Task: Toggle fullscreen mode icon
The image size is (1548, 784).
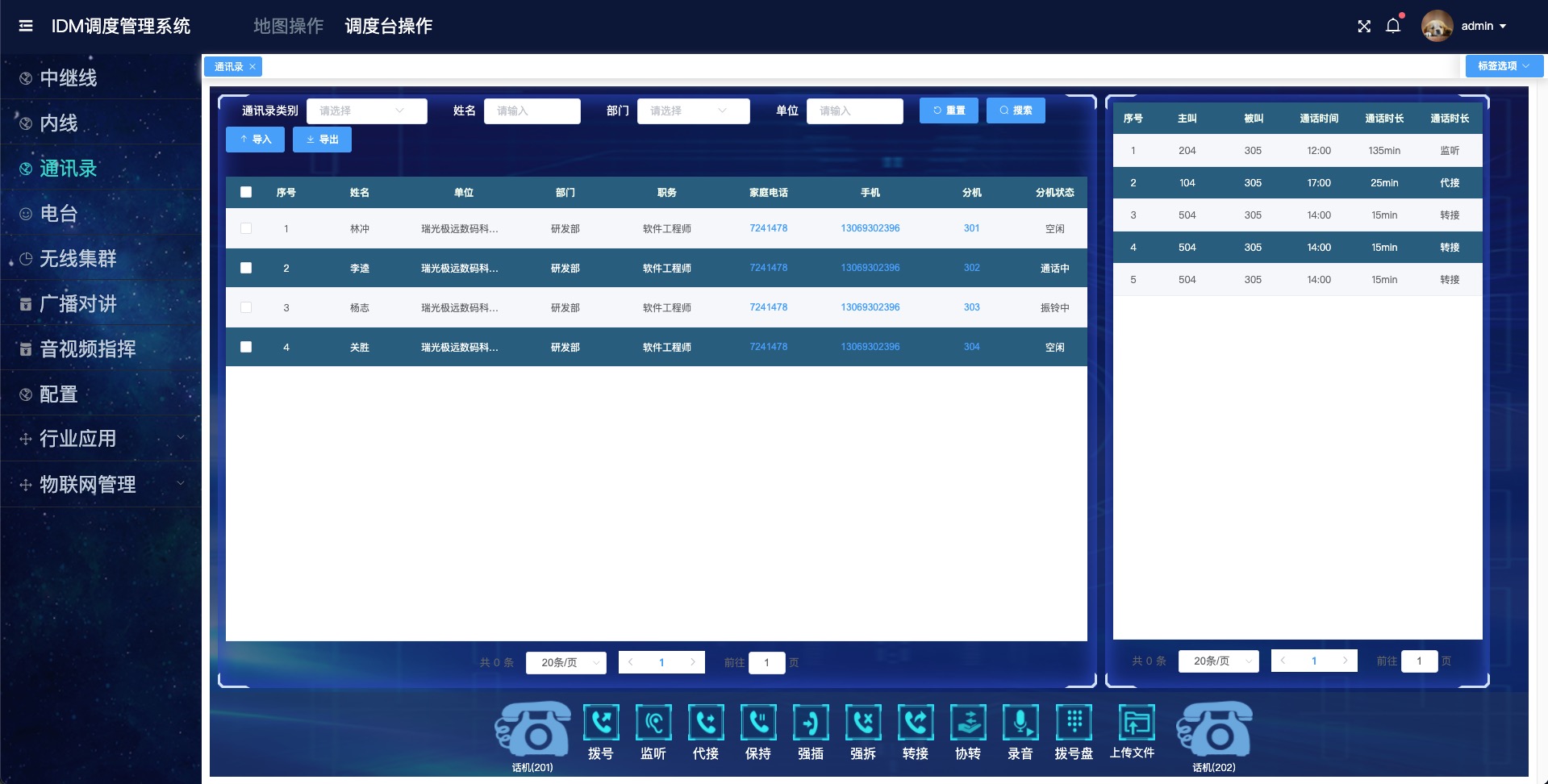Action: tap(1364, 26)
